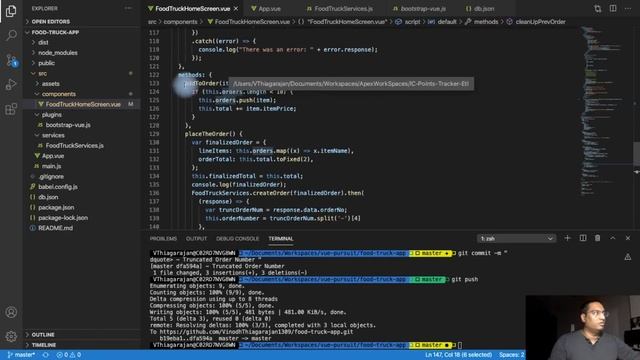Expand the dist folder
640x360 pixels.
pyautogui.click(x=43, y=42)
